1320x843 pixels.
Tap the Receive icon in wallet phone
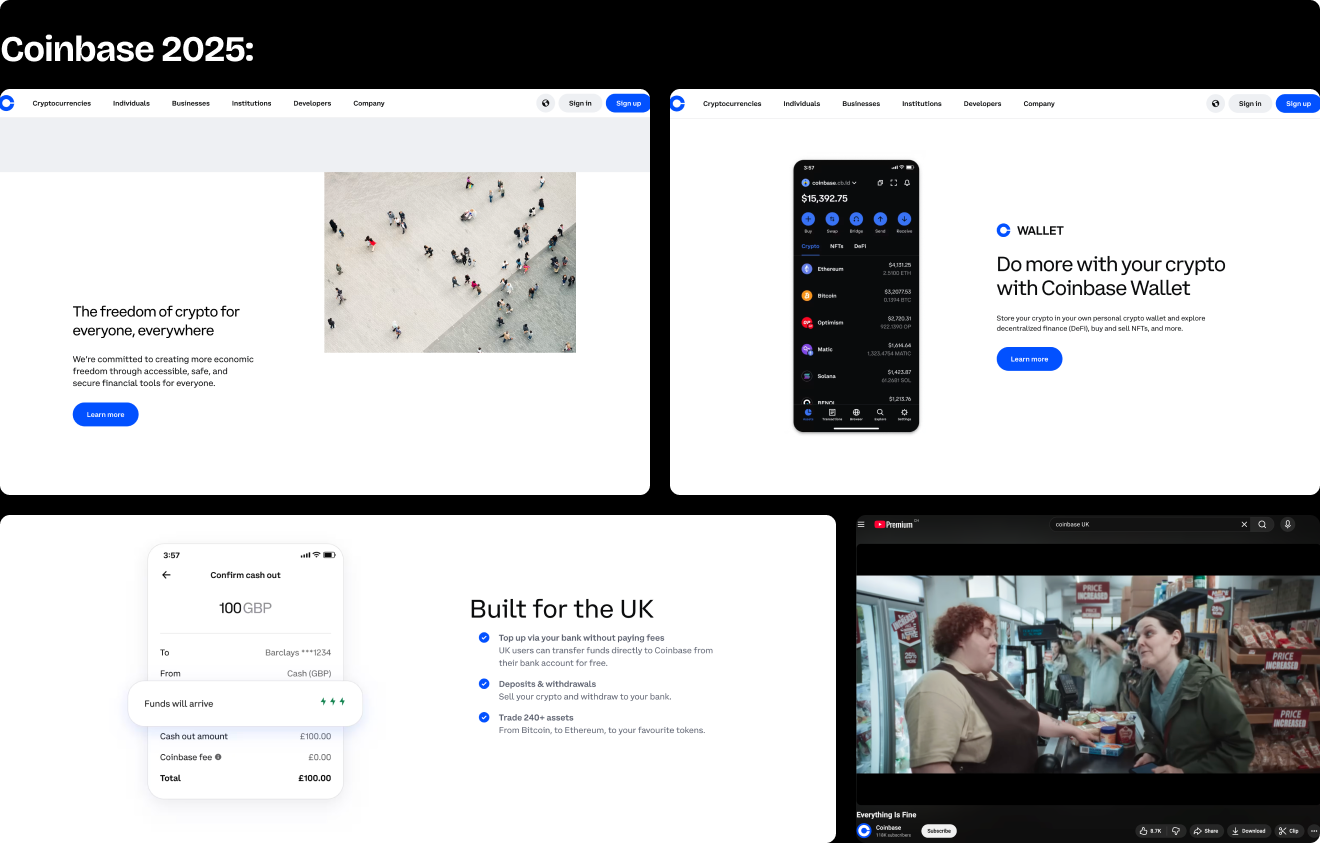(x=904, y=219)
